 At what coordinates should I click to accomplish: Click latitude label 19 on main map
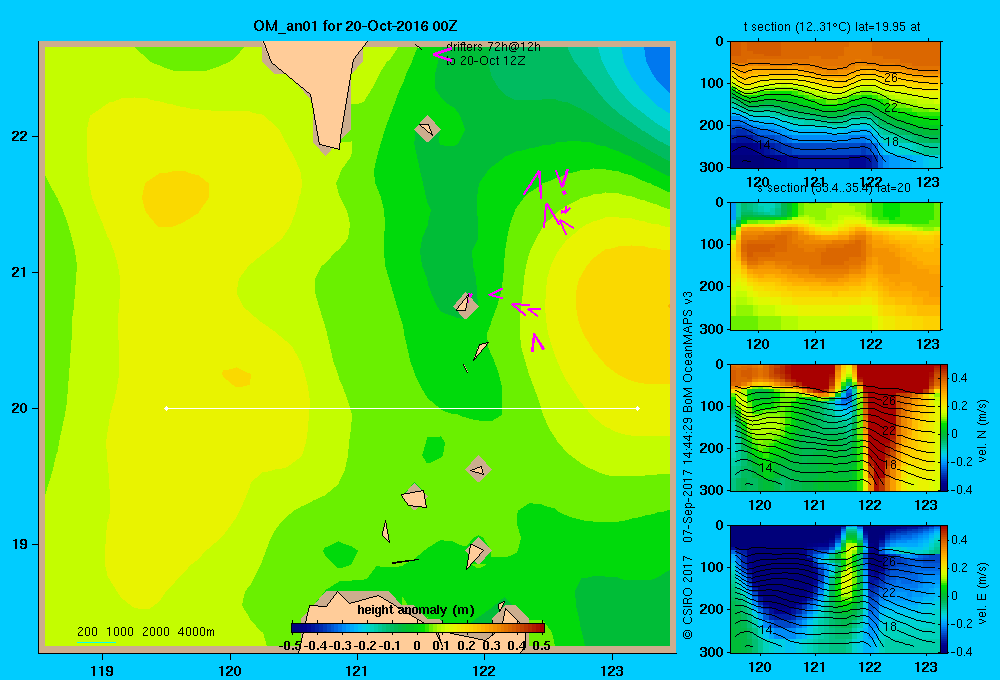point(19,544)
